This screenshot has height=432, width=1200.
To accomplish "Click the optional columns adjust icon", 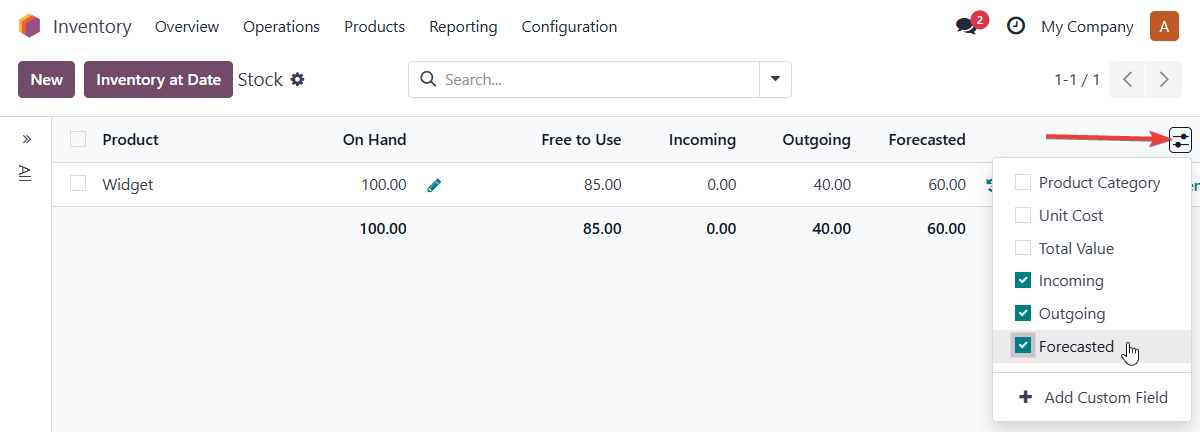I will (x=1181, y=140).
